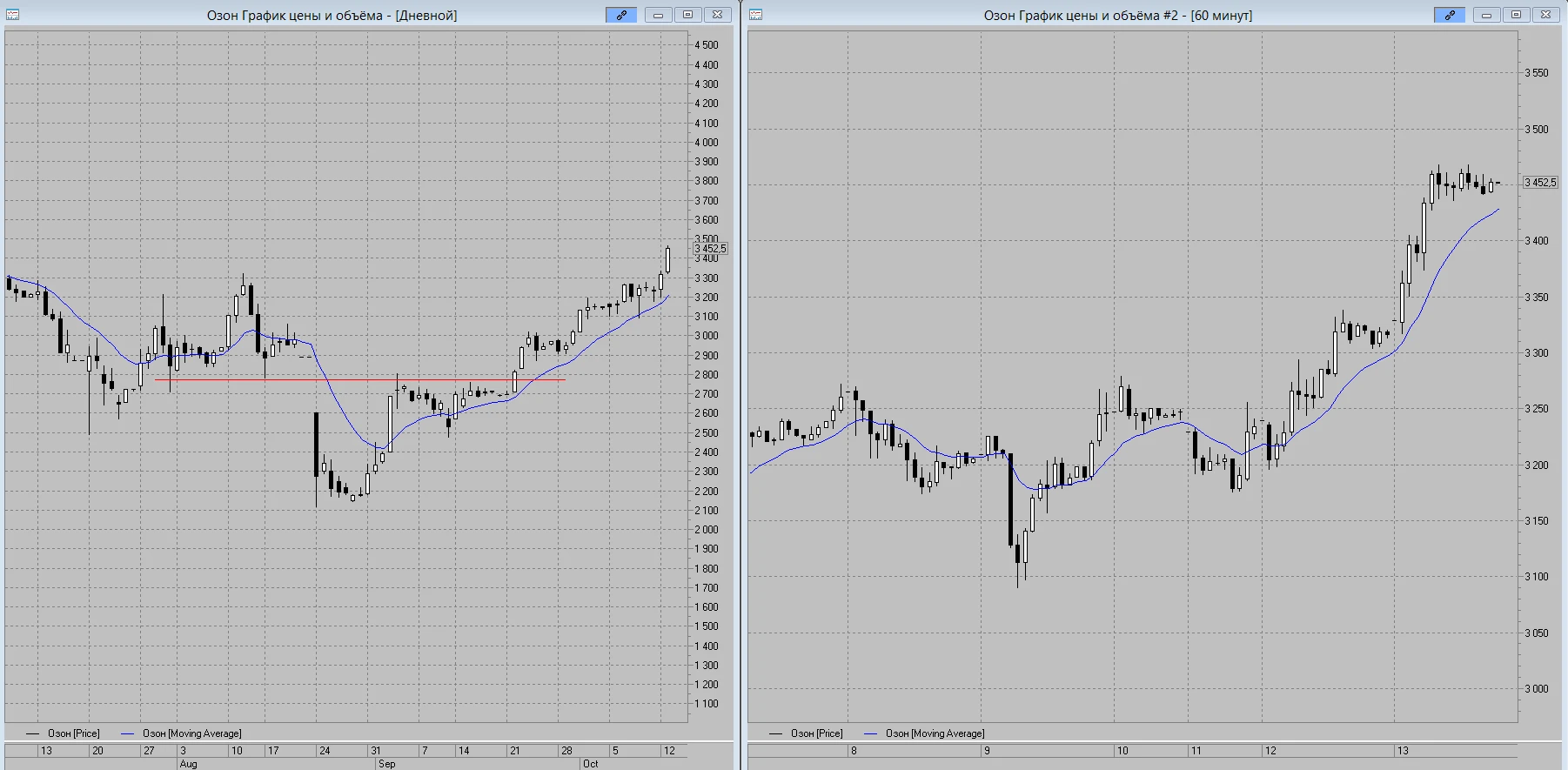Click the current price tag 3 452,5 on the 60-minute chart axis
The image size is (1568, 770).
[x=1540, y=183]
